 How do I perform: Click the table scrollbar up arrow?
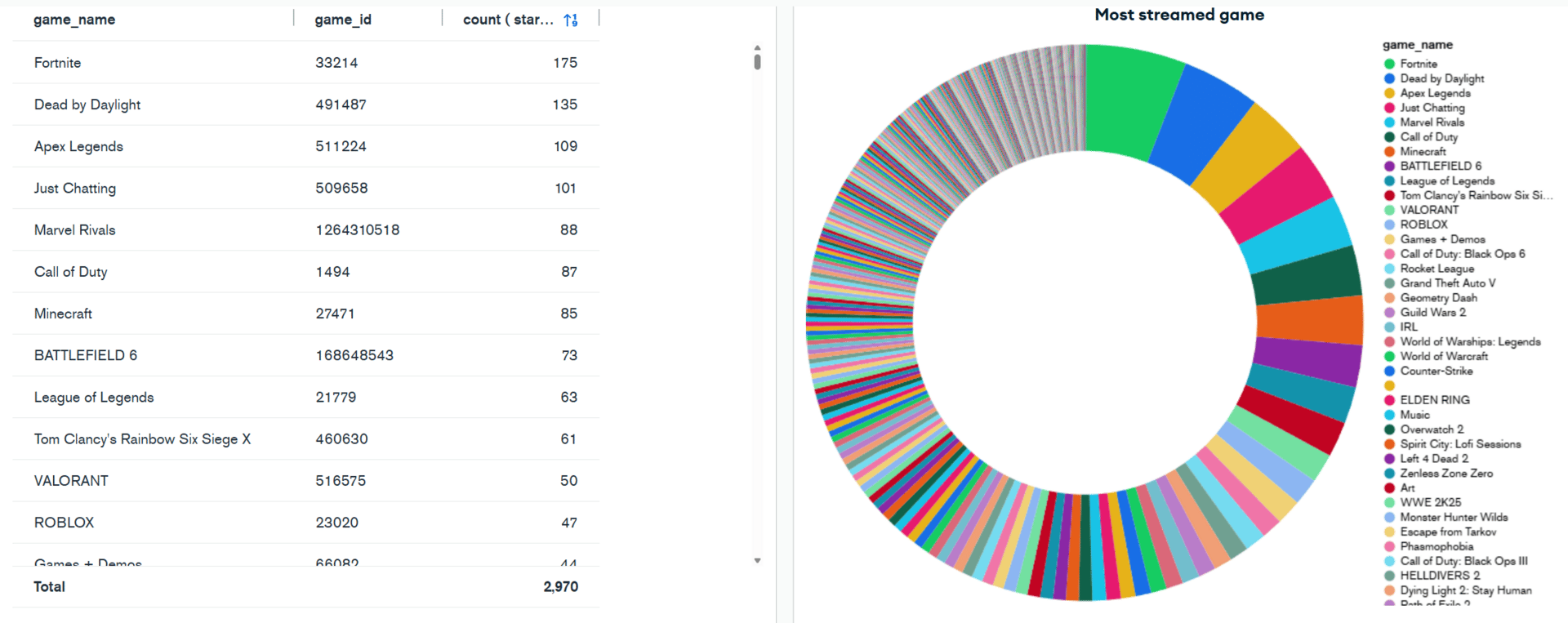(x=757, y=47)
